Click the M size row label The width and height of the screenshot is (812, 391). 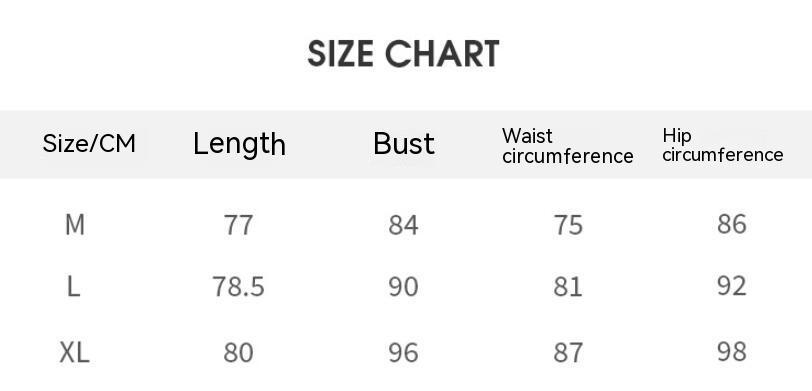coord(75,225)
